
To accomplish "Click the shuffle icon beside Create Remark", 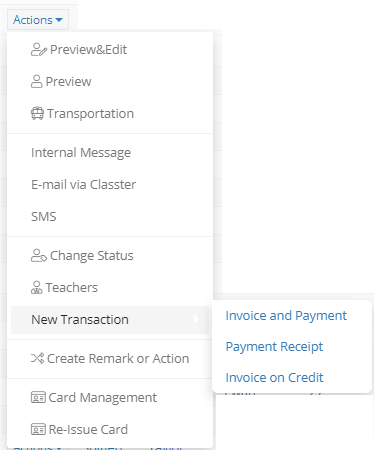I will [37, 358].
